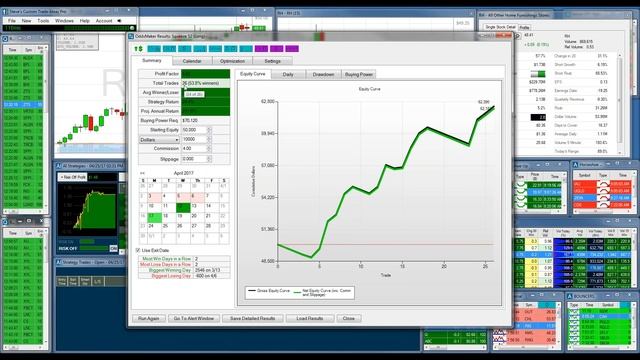The image size is (640, 360).
Task: Select the first cyan box in OddsMaker toolbar
Action: point(154,49)
